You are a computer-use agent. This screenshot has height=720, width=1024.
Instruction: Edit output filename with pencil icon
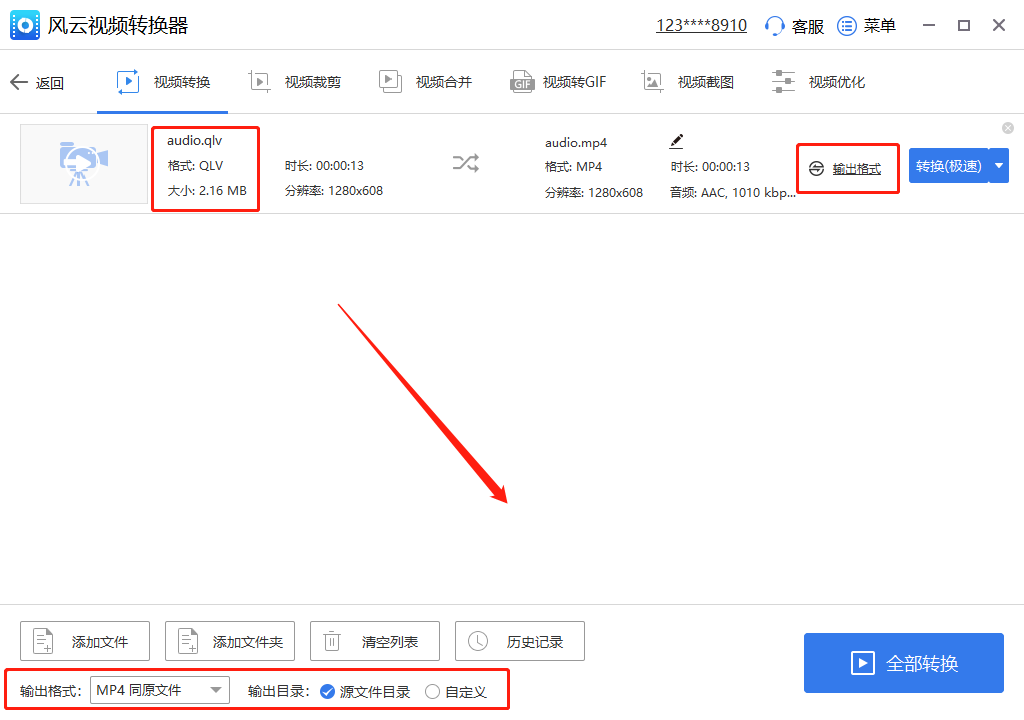pyautogui.click(x=677, y=140)
